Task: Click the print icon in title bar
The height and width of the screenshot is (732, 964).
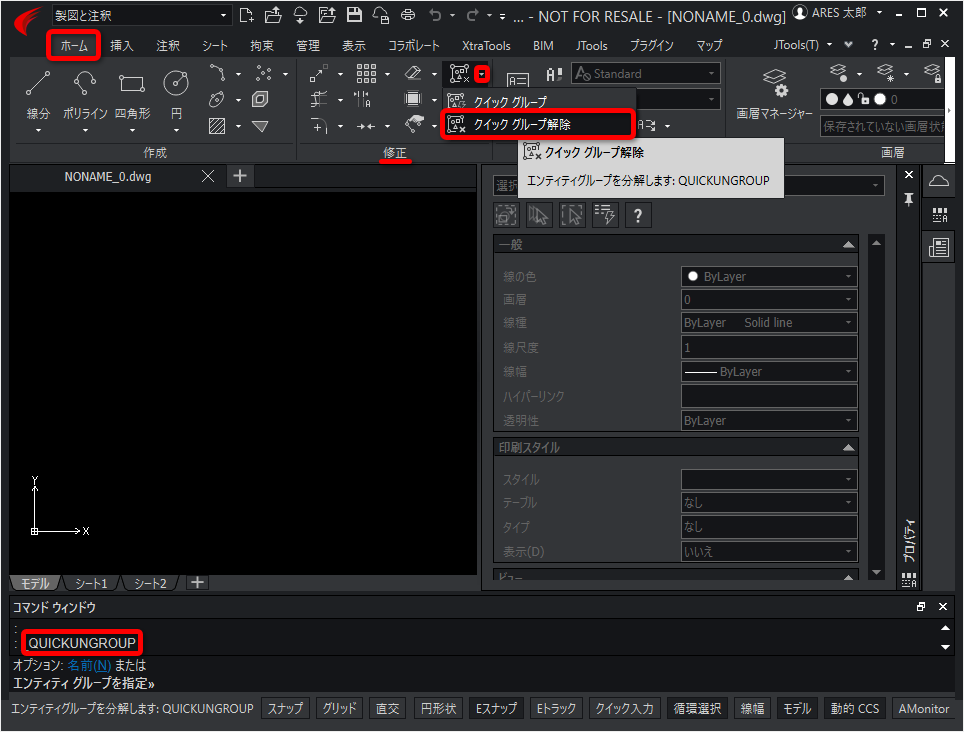Action: pyautogui.click(x=408, y=15)
